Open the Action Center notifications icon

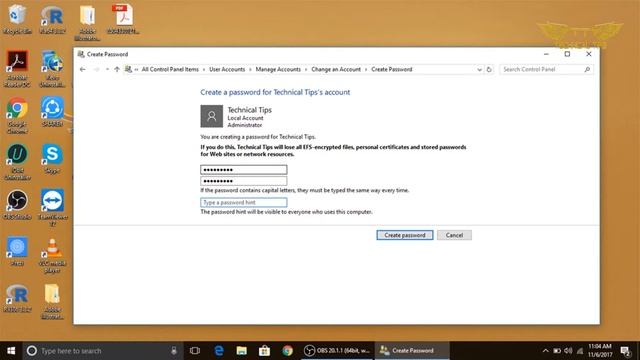(625, 351)
